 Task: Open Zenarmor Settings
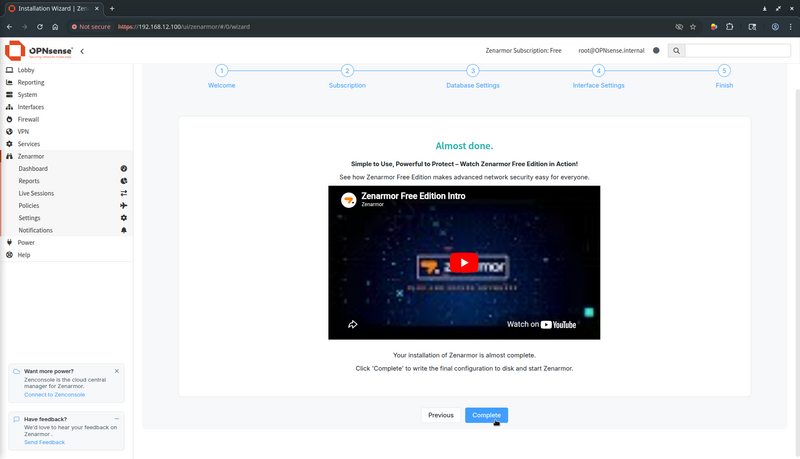30,218
